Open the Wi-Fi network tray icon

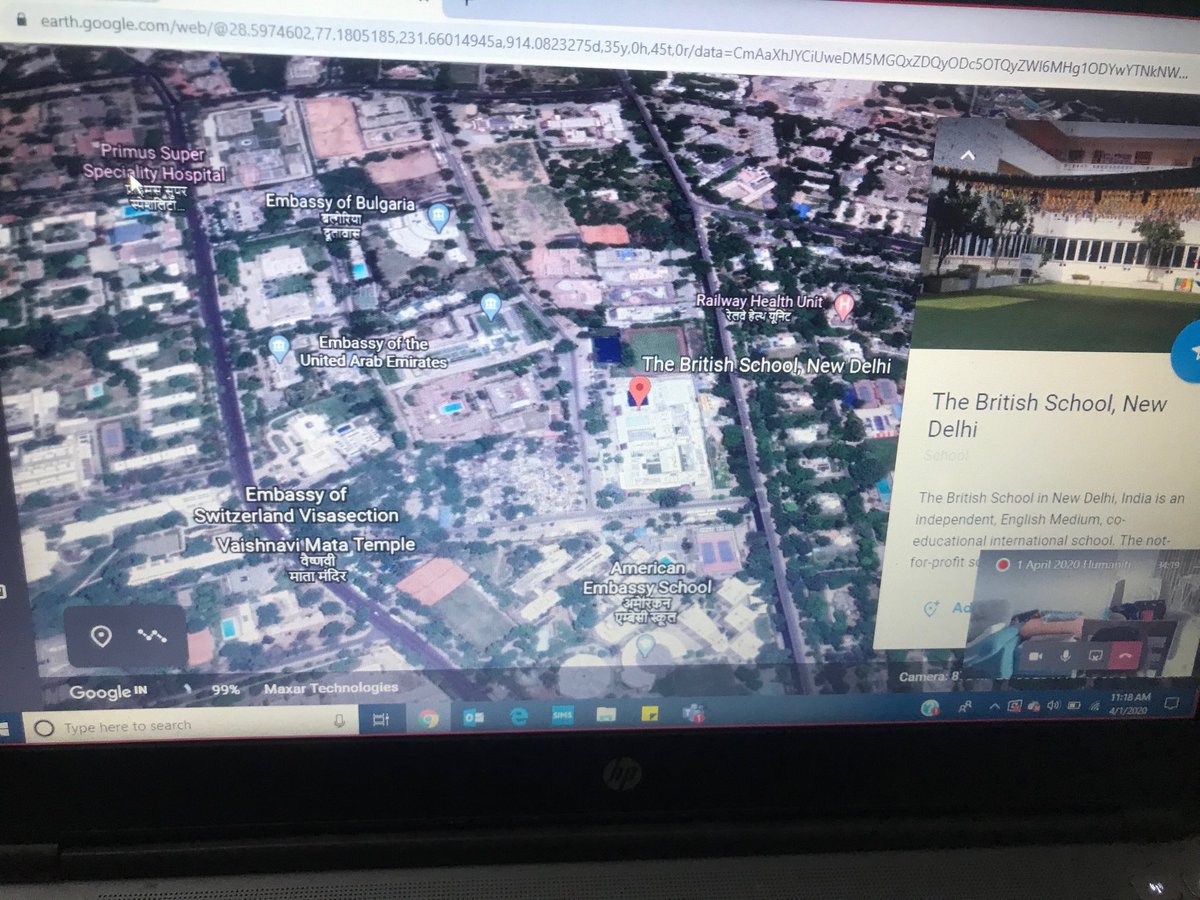[x=1094, y=706]
